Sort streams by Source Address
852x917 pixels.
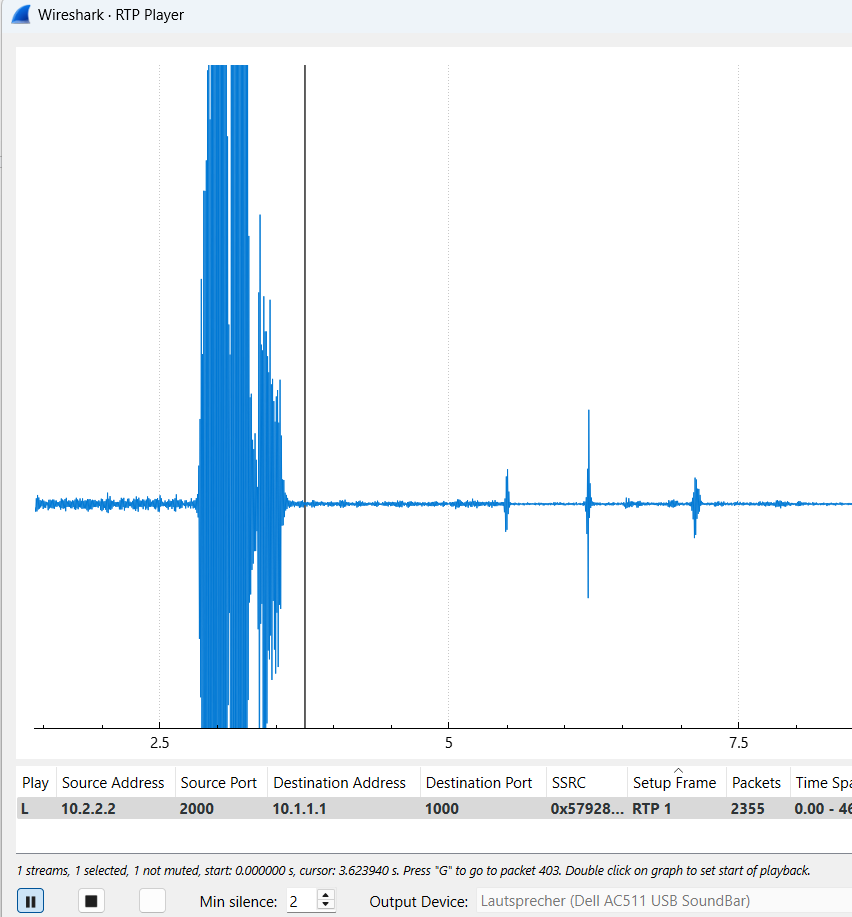(113, 782)
